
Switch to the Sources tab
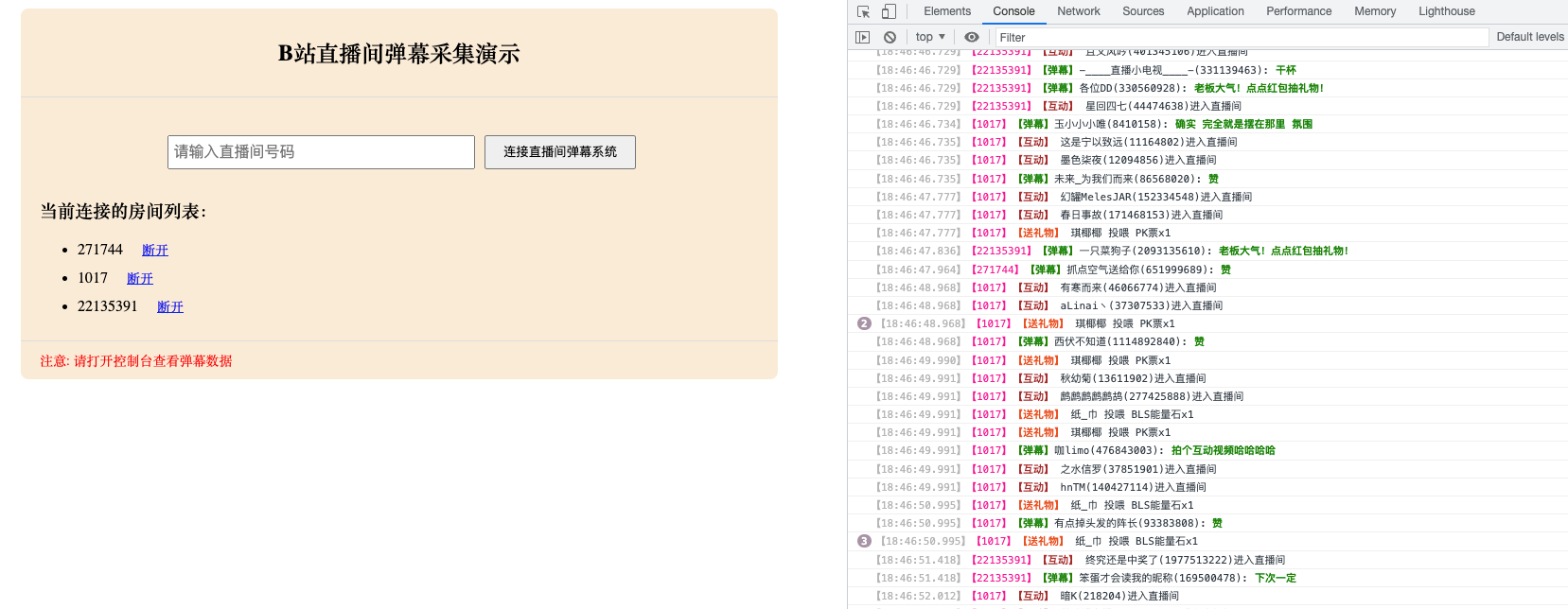click(x=1143, y=11)
